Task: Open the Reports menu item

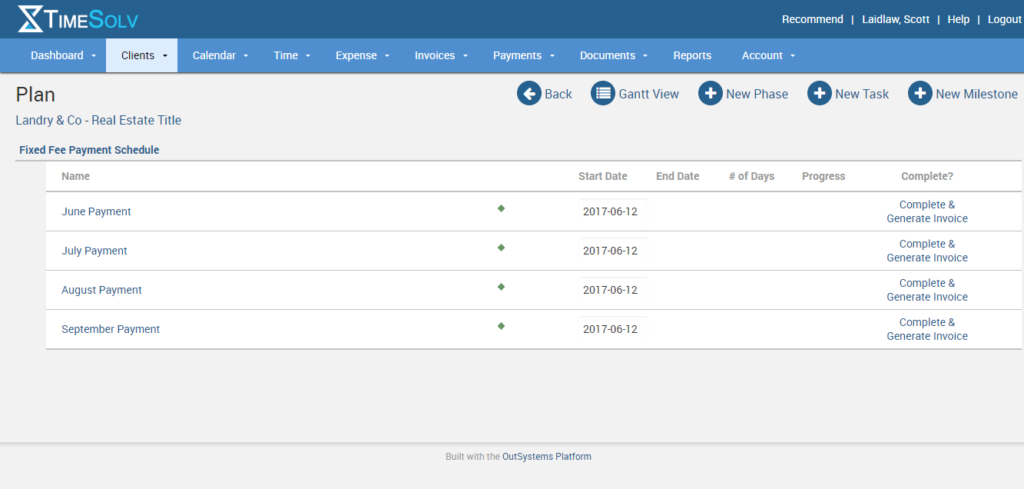Action: coord(692,56)
